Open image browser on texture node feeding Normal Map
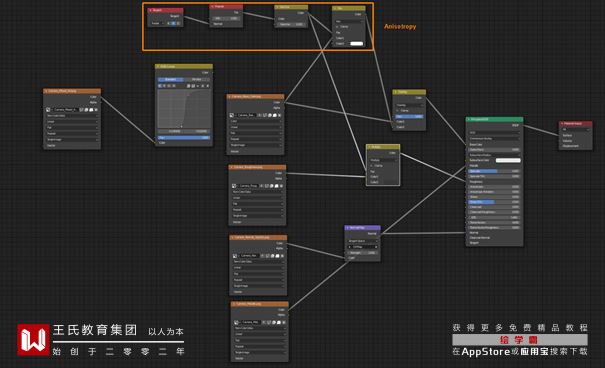Image resolution: width=605 pixels, height=368 pixels. [x=235, y=256]
